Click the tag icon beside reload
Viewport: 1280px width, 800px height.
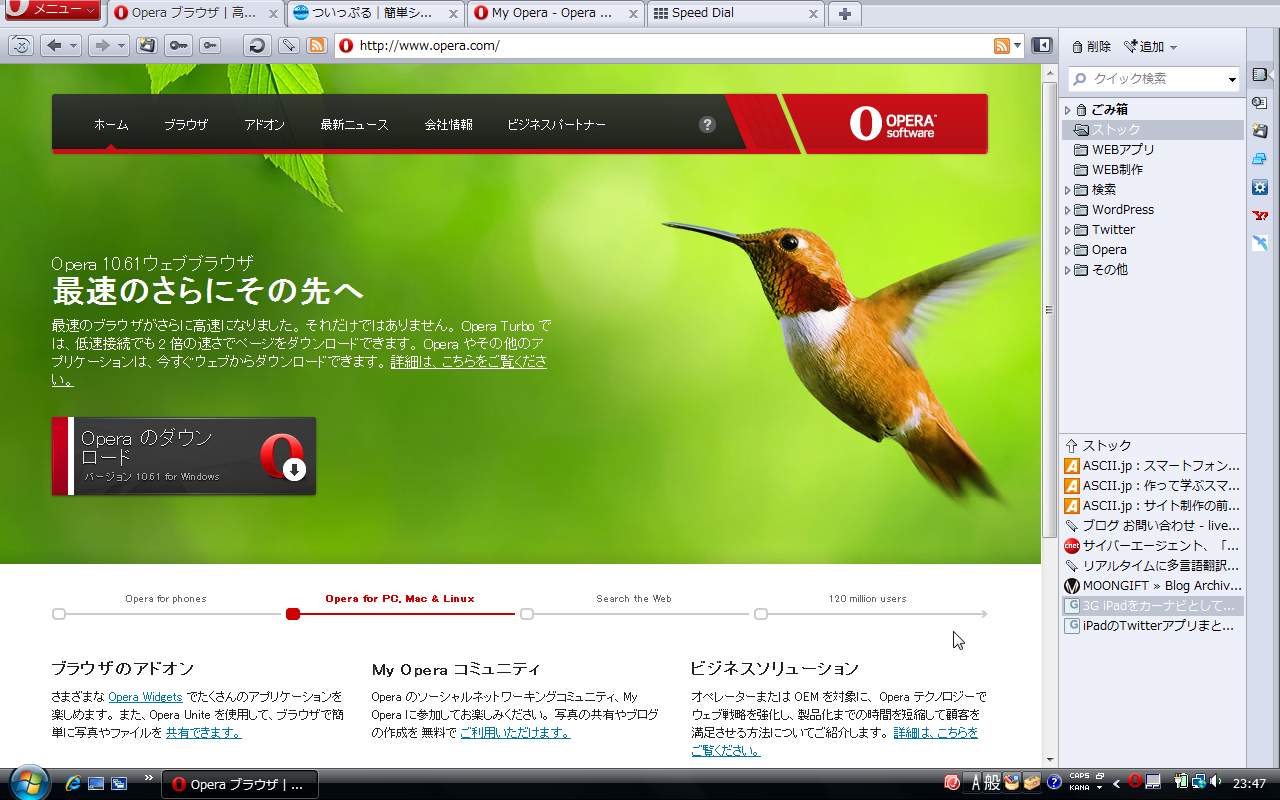click(288, 45)
